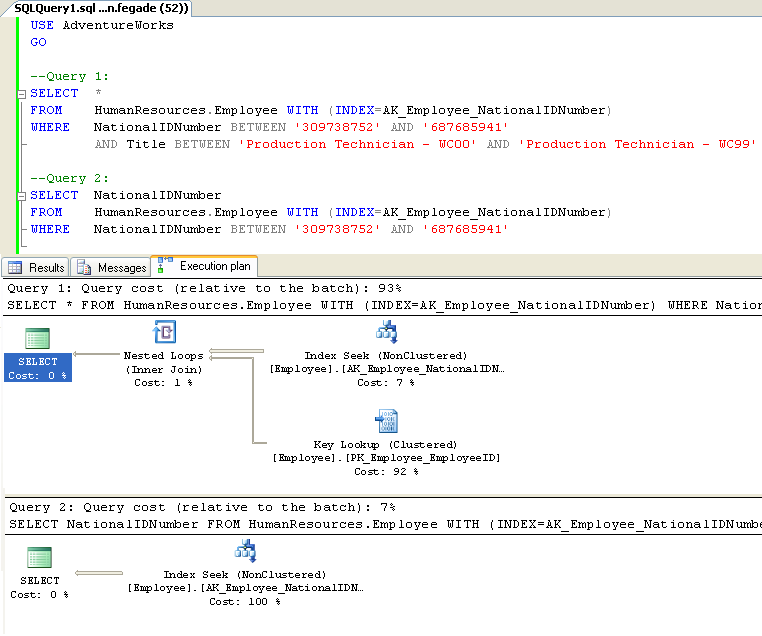Image resolution: width=762 pixels, height=636 pixels.
Task: Click the Query 1 SELECT result icon
Action: click(x=37, y=338)
